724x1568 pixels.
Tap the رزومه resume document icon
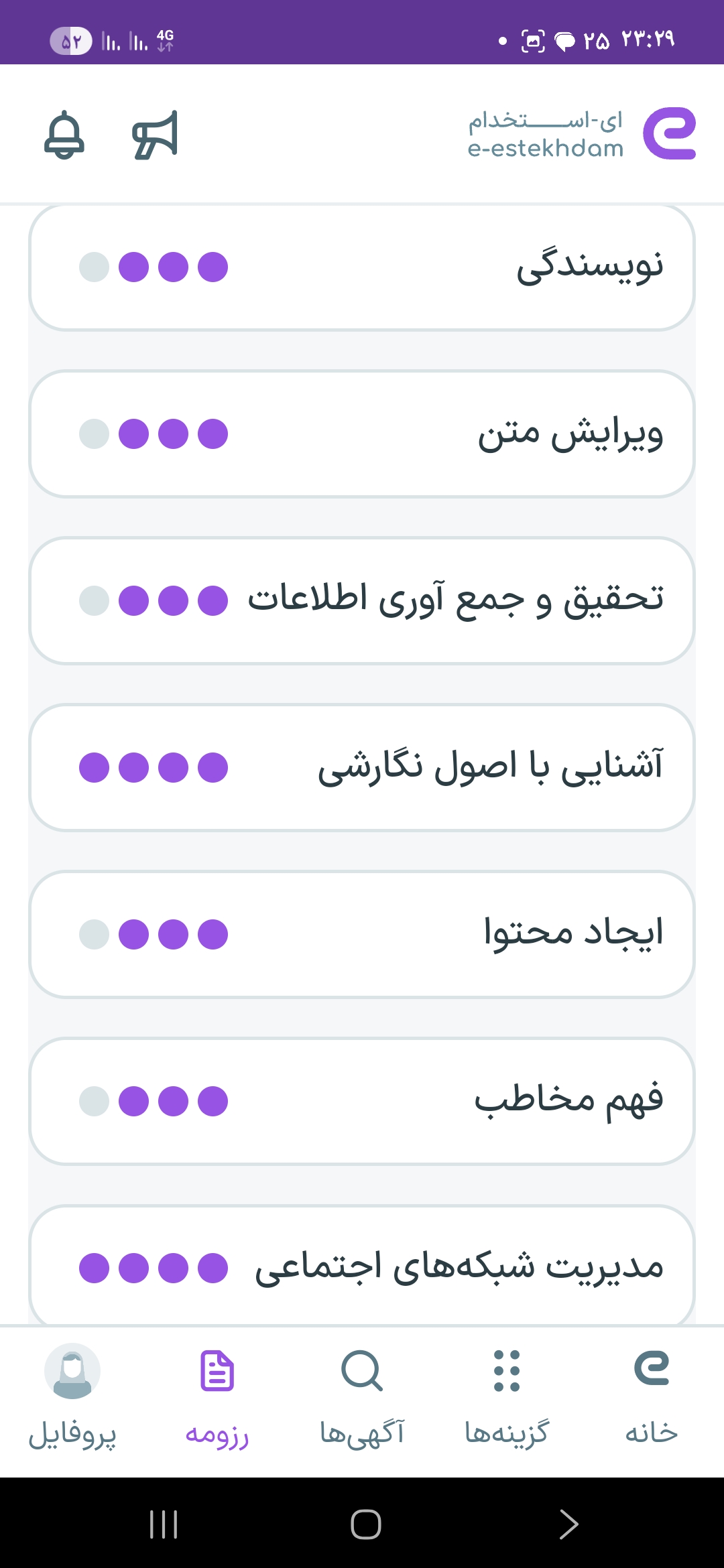(217, 1372)
